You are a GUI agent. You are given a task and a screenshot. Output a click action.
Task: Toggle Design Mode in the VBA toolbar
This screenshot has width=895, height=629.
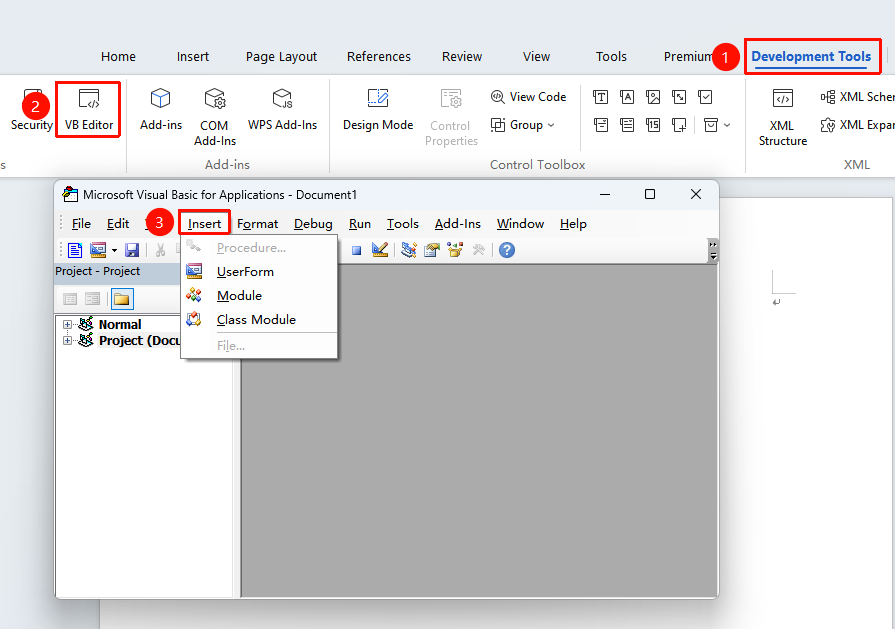(x=380, y=250)
